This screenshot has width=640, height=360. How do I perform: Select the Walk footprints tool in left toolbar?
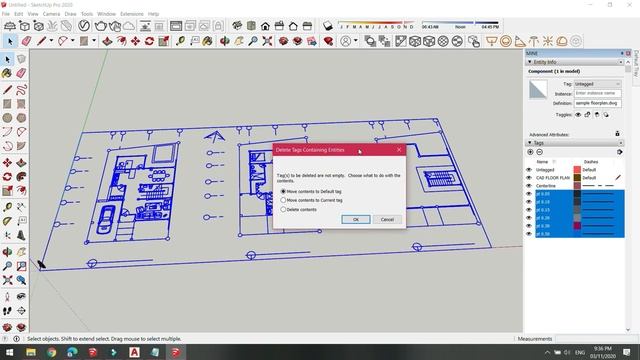coord(7,311)
